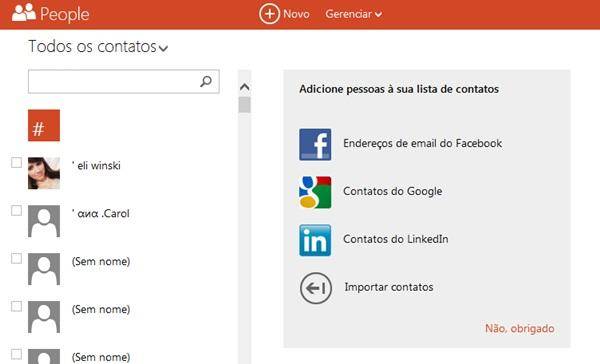Tick checkbox next to ' αиα .Carol
Image resolution: width=600 pixels, height=364 pixels.
pyautogui.click(x=16, y=211)
